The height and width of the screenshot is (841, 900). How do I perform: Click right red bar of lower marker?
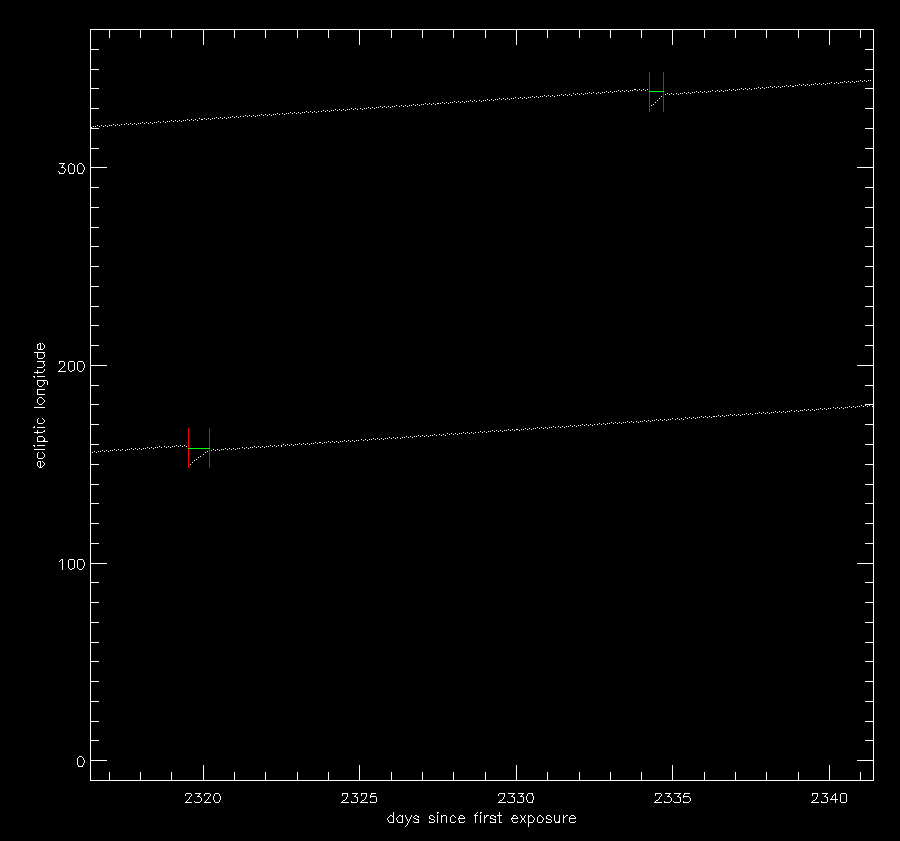(210, 448)
